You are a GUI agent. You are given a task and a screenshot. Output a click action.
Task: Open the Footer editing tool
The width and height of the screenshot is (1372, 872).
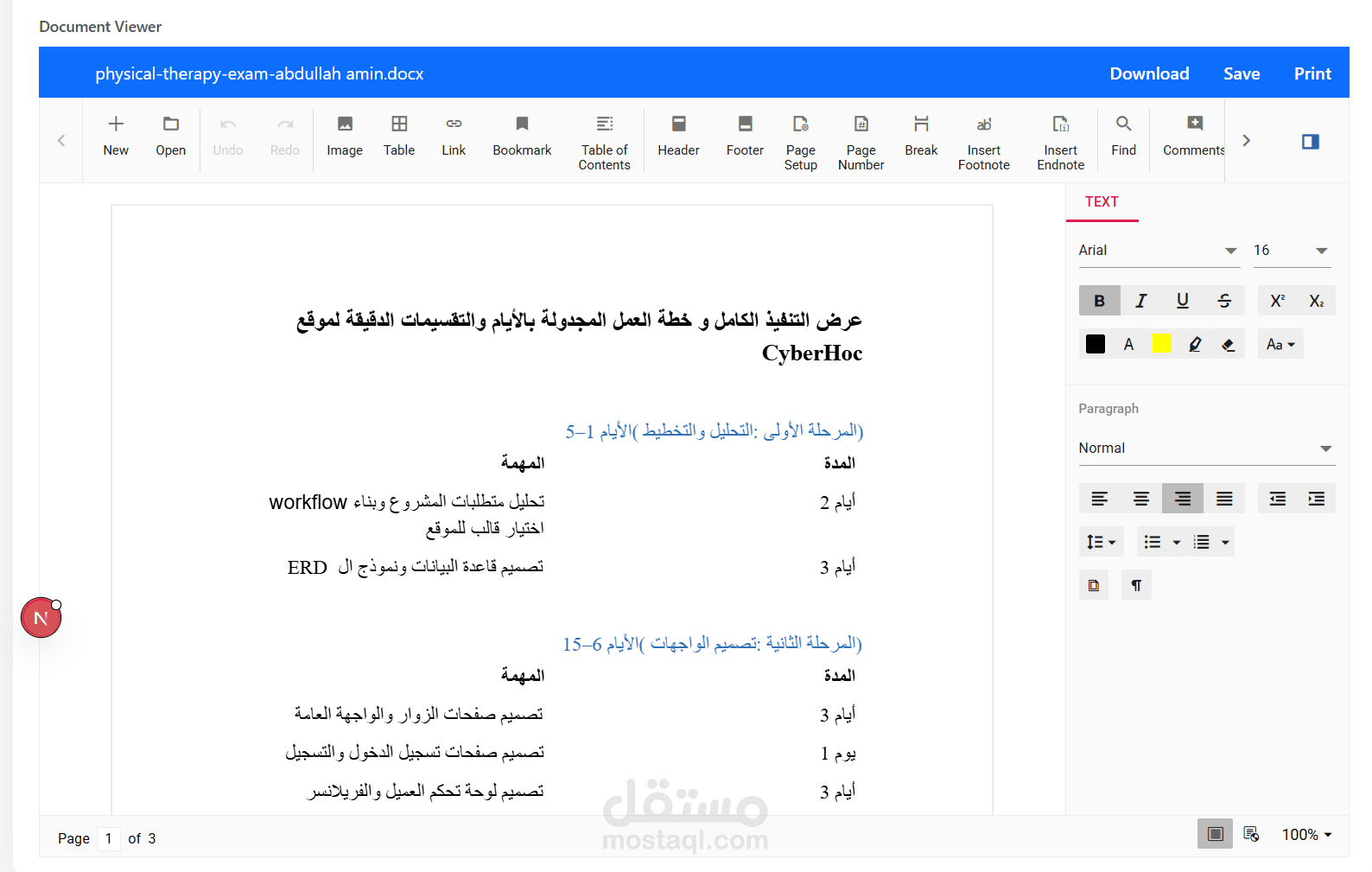coord(745,137)
